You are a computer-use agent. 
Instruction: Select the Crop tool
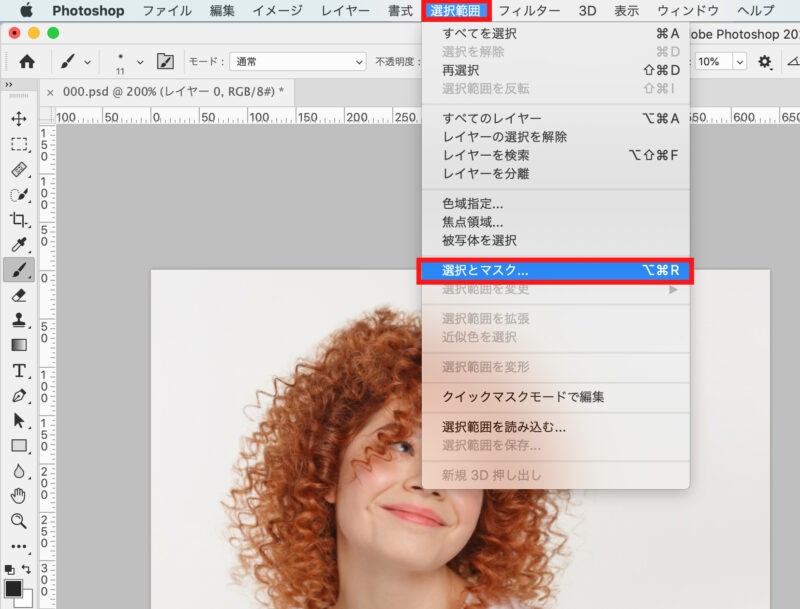coord(19,219)
